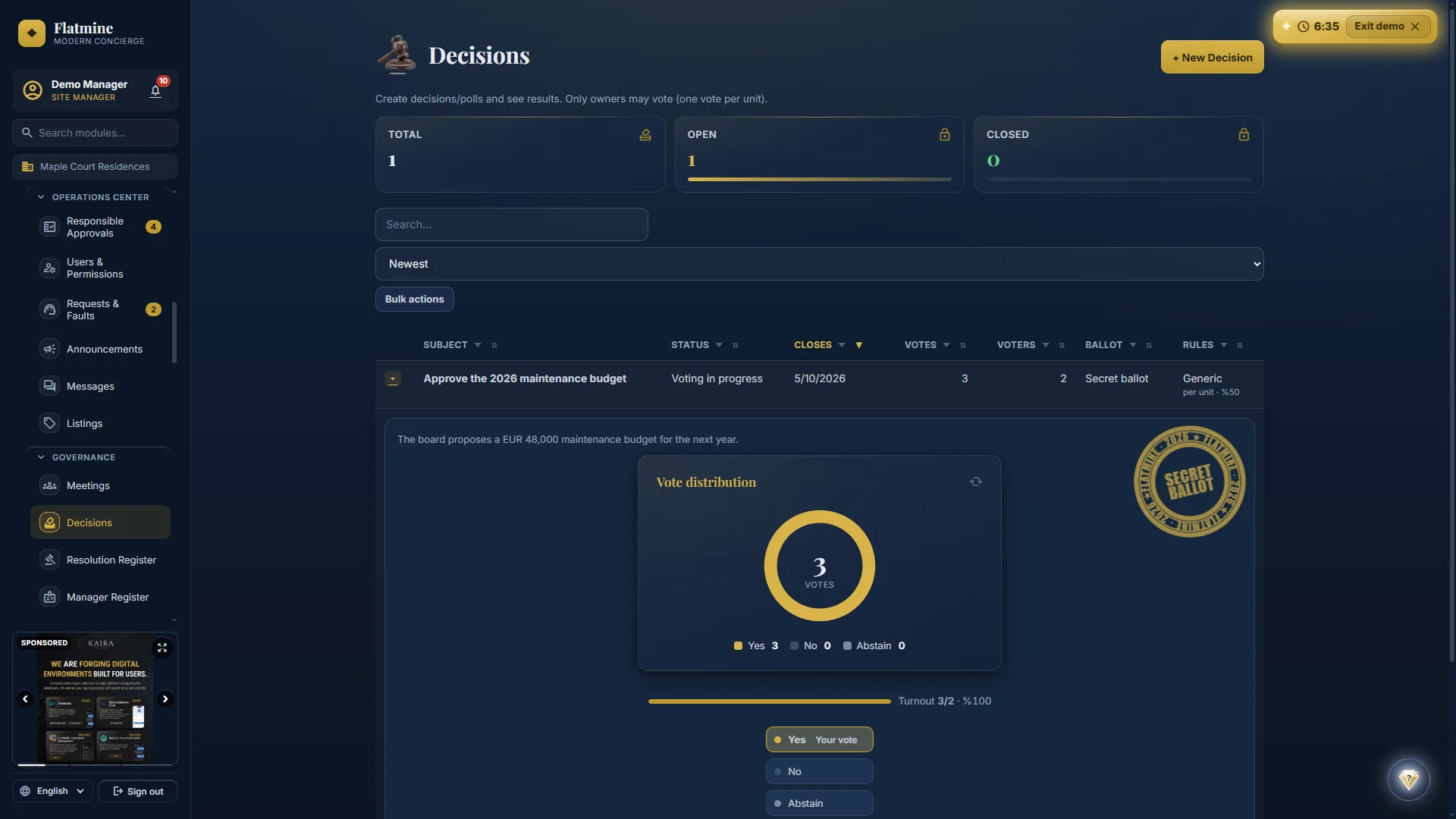Click the Bulk actions button

[x=415, y=300]
